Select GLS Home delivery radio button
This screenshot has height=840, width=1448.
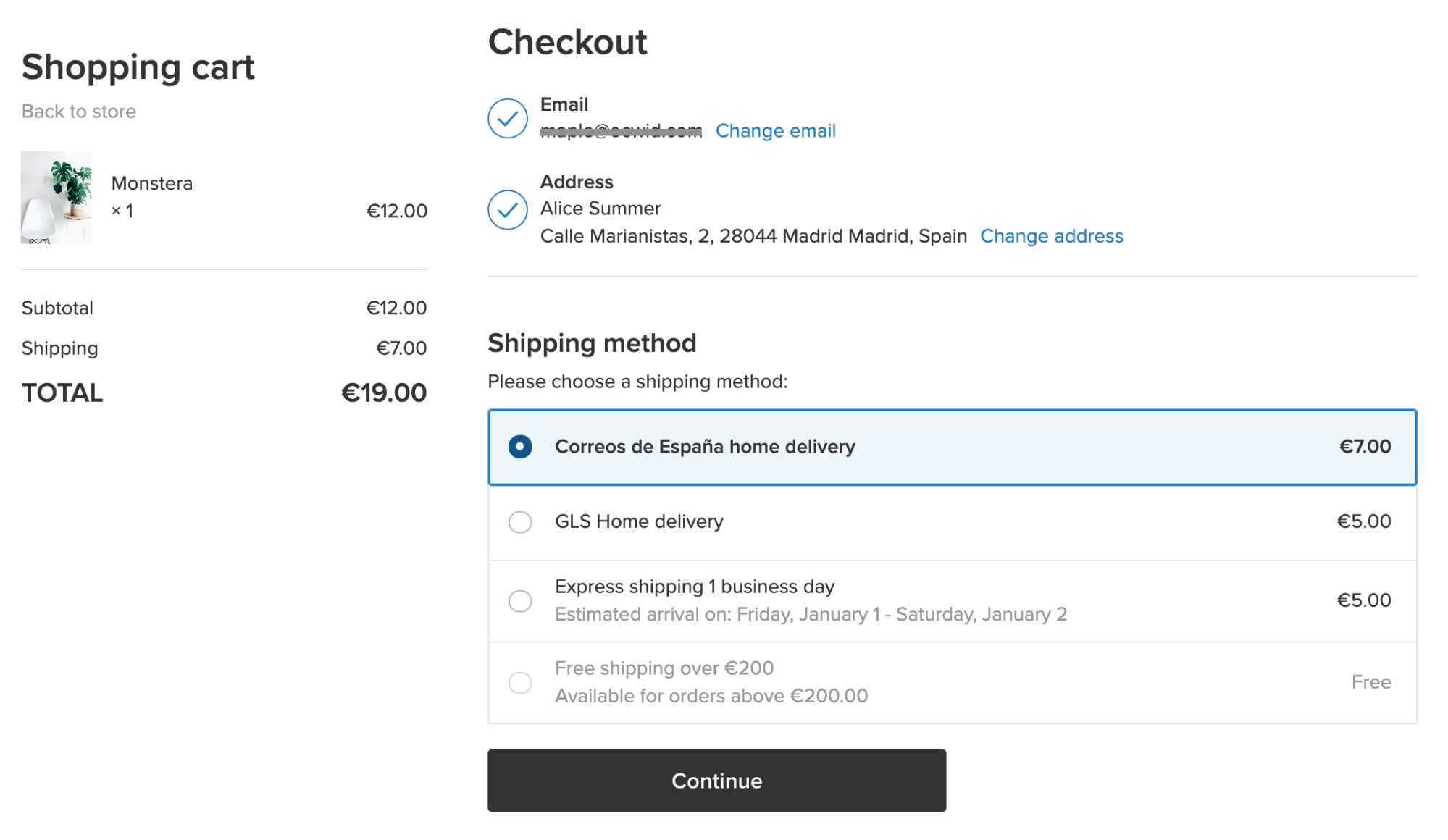pos(520,522)
